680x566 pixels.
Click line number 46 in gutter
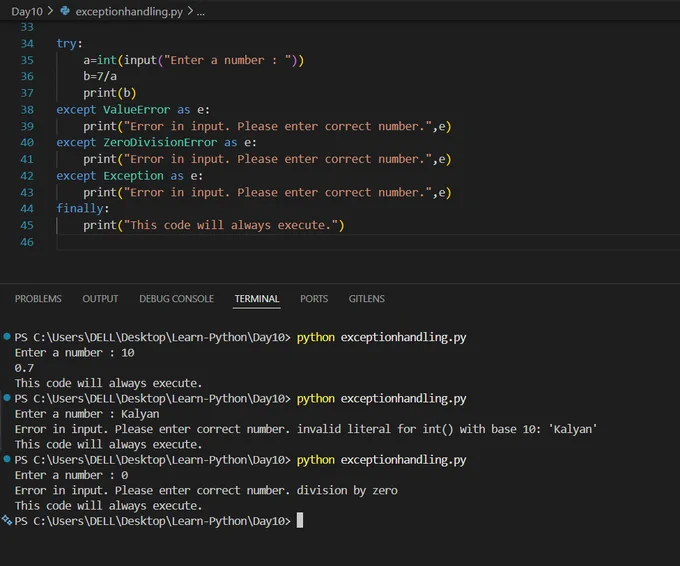point(27,242)
